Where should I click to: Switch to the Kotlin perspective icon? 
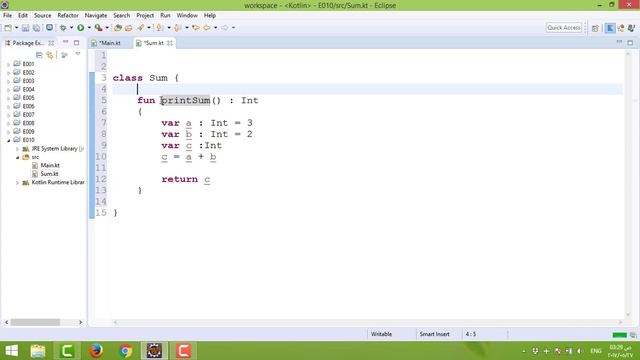coord(610,28)
